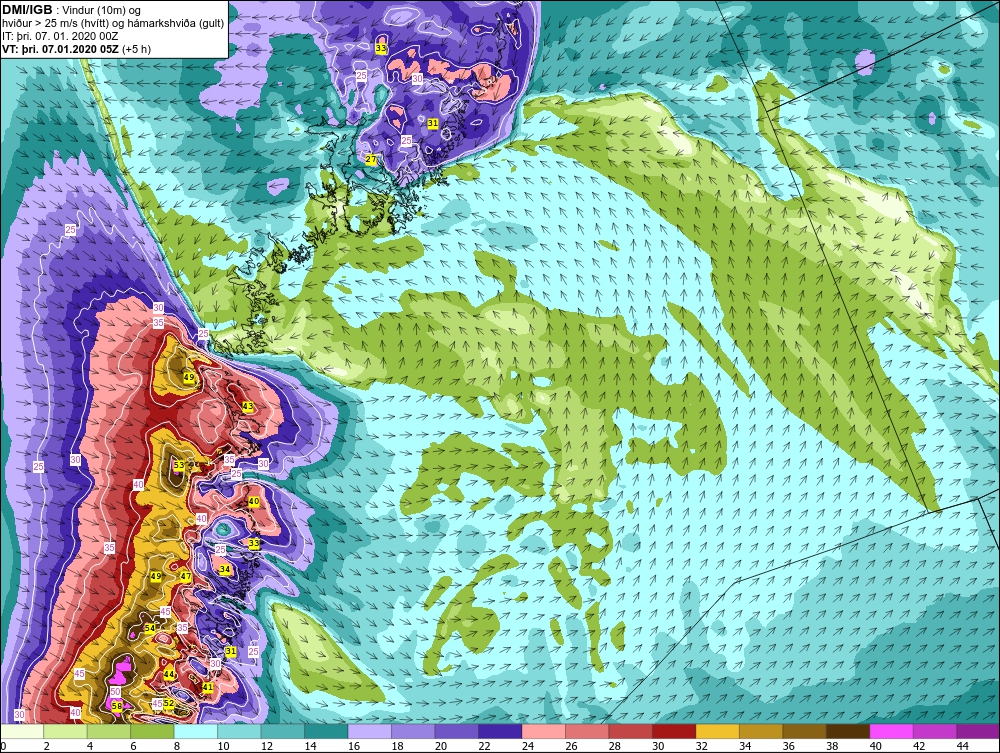This screenshot has height=753, width=1000.
Task: Click the yellow gust label 53
Action: click(179, 465)
